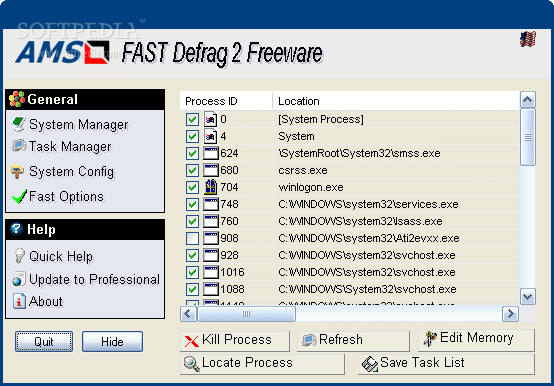Click the process icon for PID 0
Screen dimensions: 554x386
(211, 119)
